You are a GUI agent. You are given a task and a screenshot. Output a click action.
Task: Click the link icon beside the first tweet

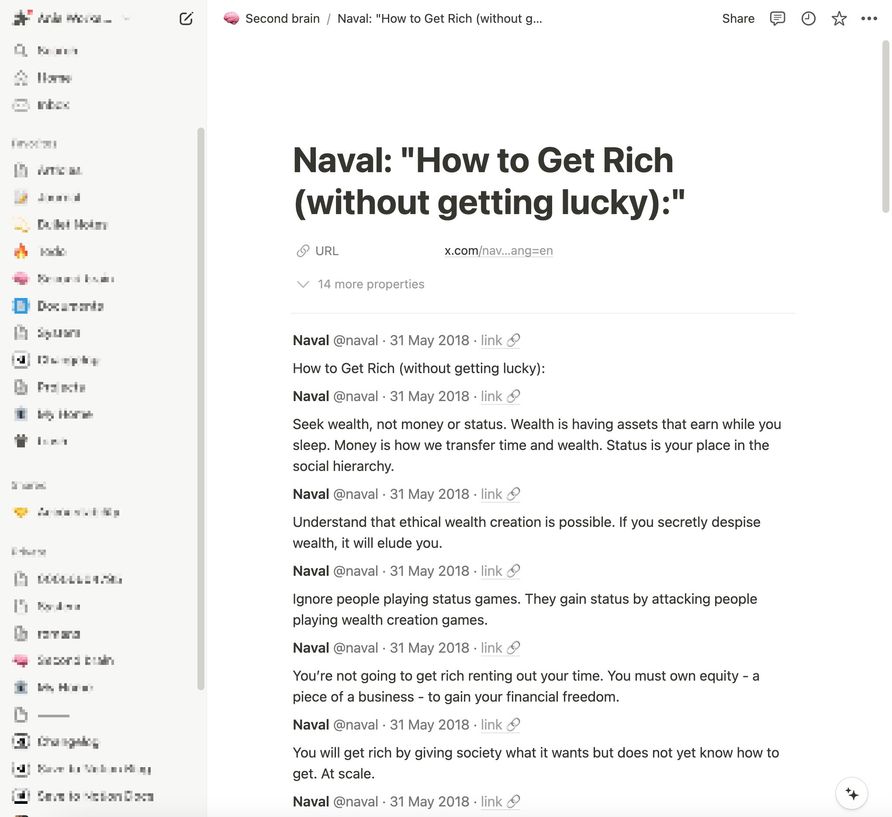pos(511,338)
